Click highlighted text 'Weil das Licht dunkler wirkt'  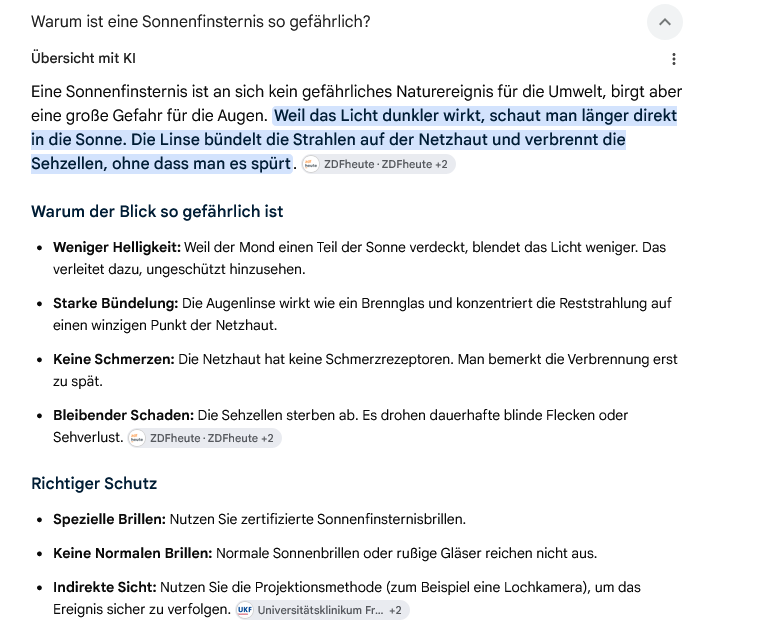379,116
